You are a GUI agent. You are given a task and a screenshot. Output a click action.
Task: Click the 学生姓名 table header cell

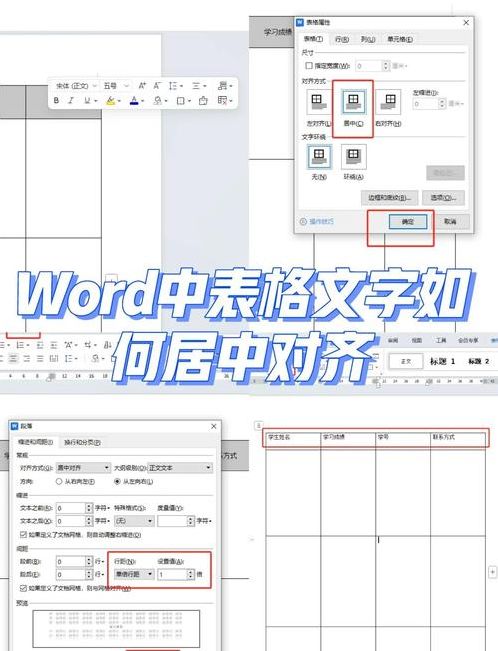pos(292,440)
